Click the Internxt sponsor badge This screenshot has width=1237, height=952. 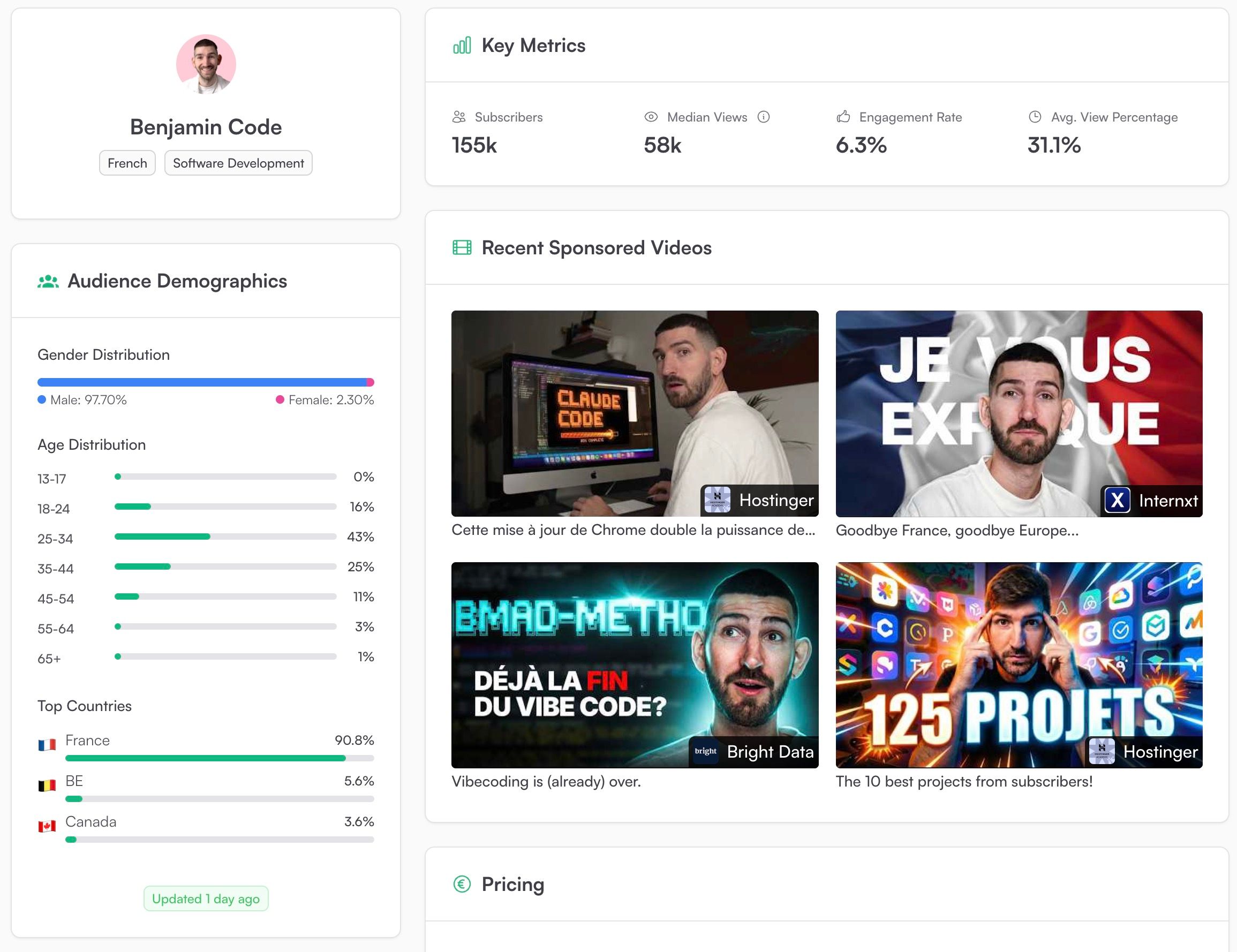click(1151, 501)
